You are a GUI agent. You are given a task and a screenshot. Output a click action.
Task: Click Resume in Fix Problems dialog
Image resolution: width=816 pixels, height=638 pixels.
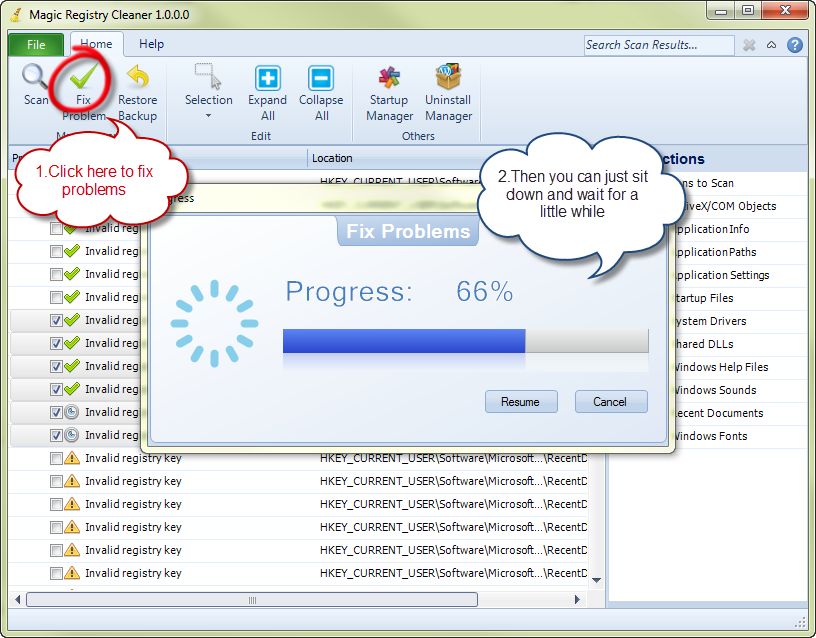point(521,402)
